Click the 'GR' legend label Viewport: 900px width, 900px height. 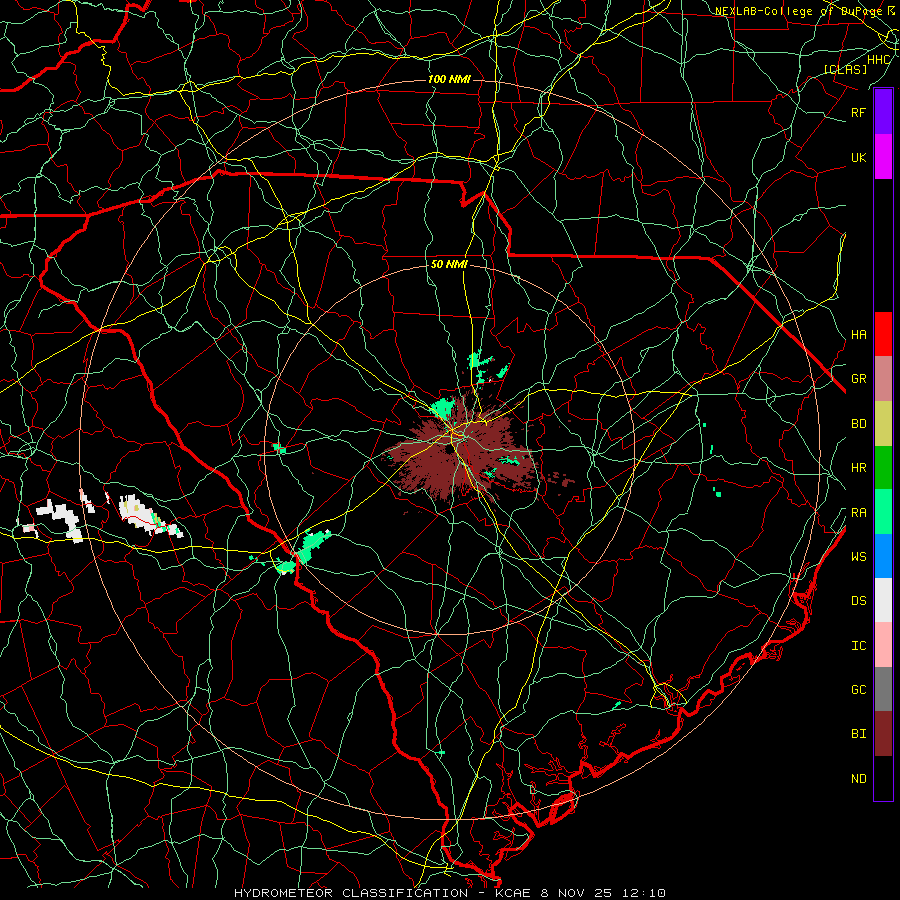(x=858, y=379)
